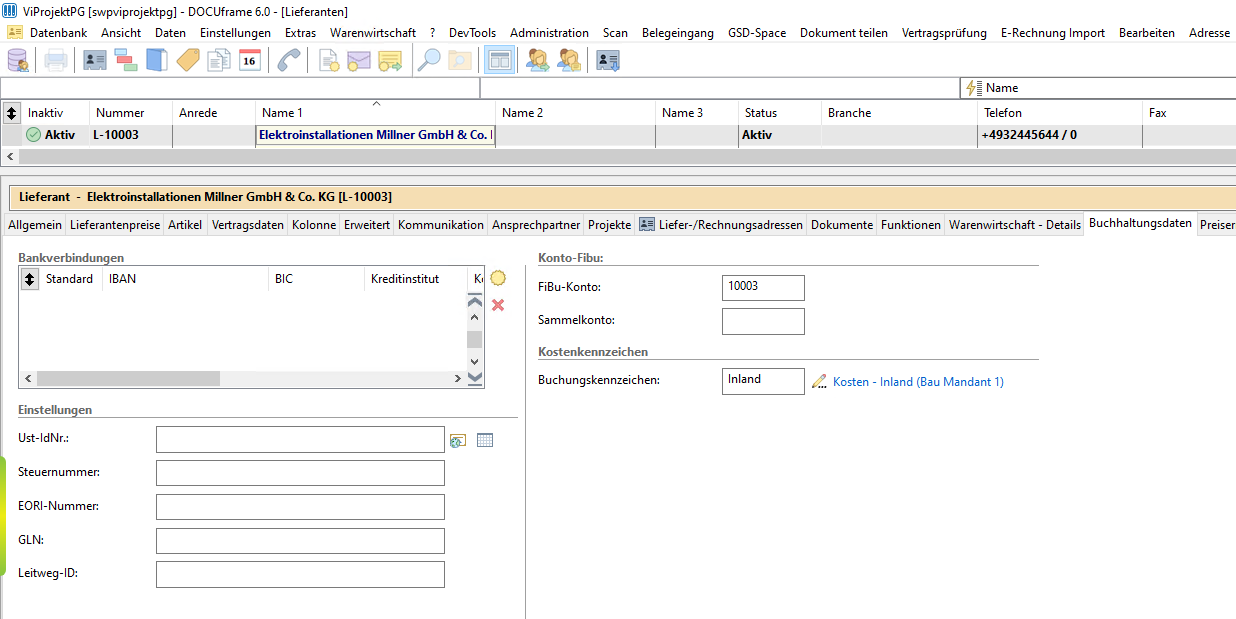This screenshot has width=1236, height=619.
Task: Open the DevTools menu
Action: [472, 33]
